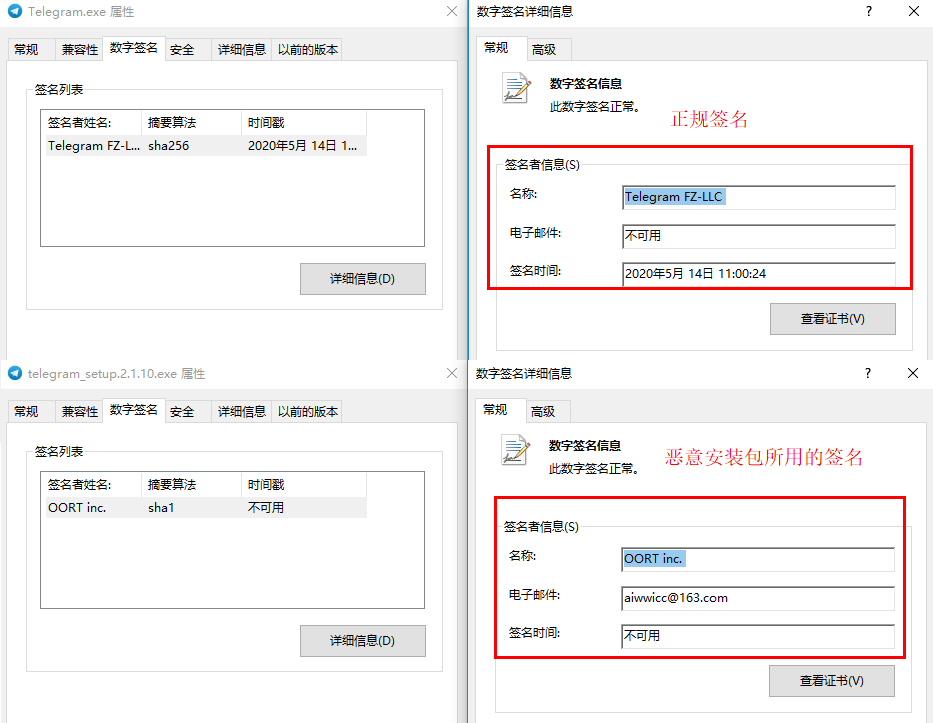Click email field aiwwicc@163.com
Screen dimensions: 933x723
tap(757, 597)
